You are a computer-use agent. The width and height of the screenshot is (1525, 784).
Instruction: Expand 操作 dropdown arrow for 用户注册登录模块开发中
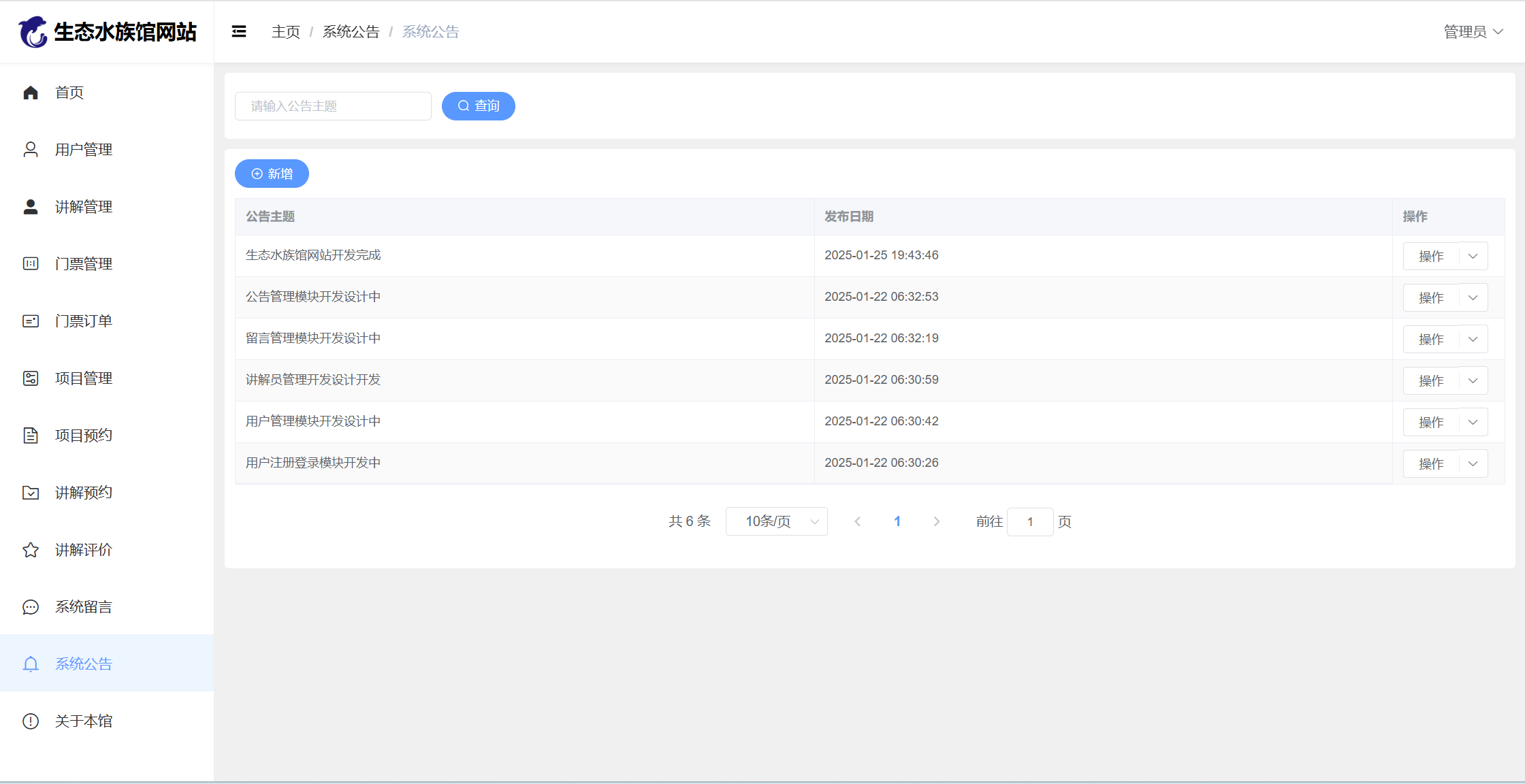coord(1473,464)
